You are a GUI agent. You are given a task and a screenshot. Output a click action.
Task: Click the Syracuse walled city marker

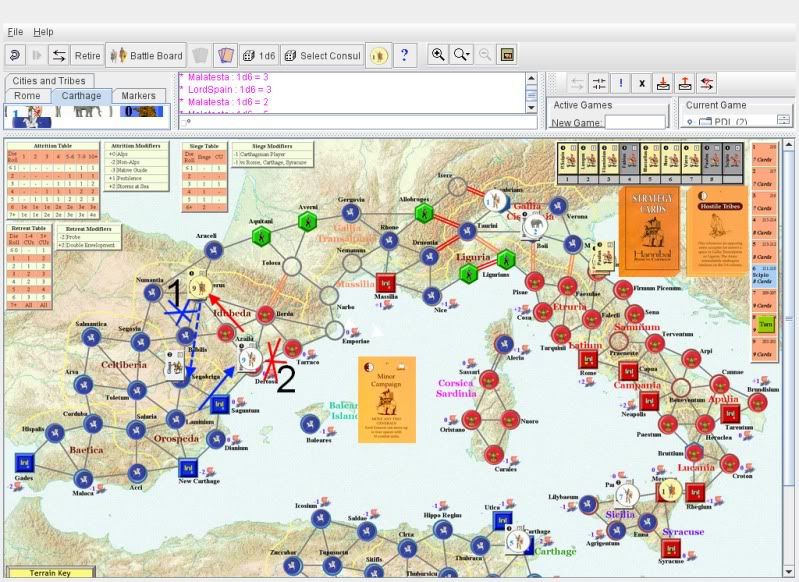671,548
